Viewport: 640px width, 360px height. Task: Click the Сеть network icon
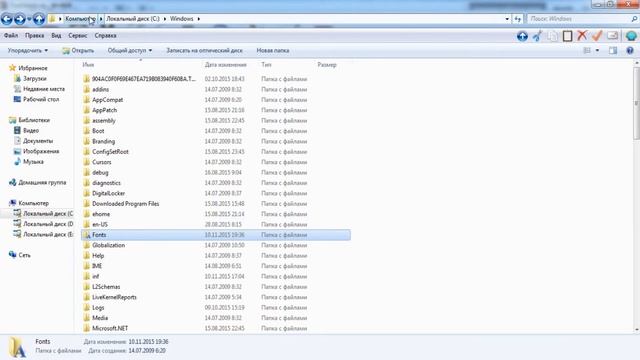click(x=13, y=255)
